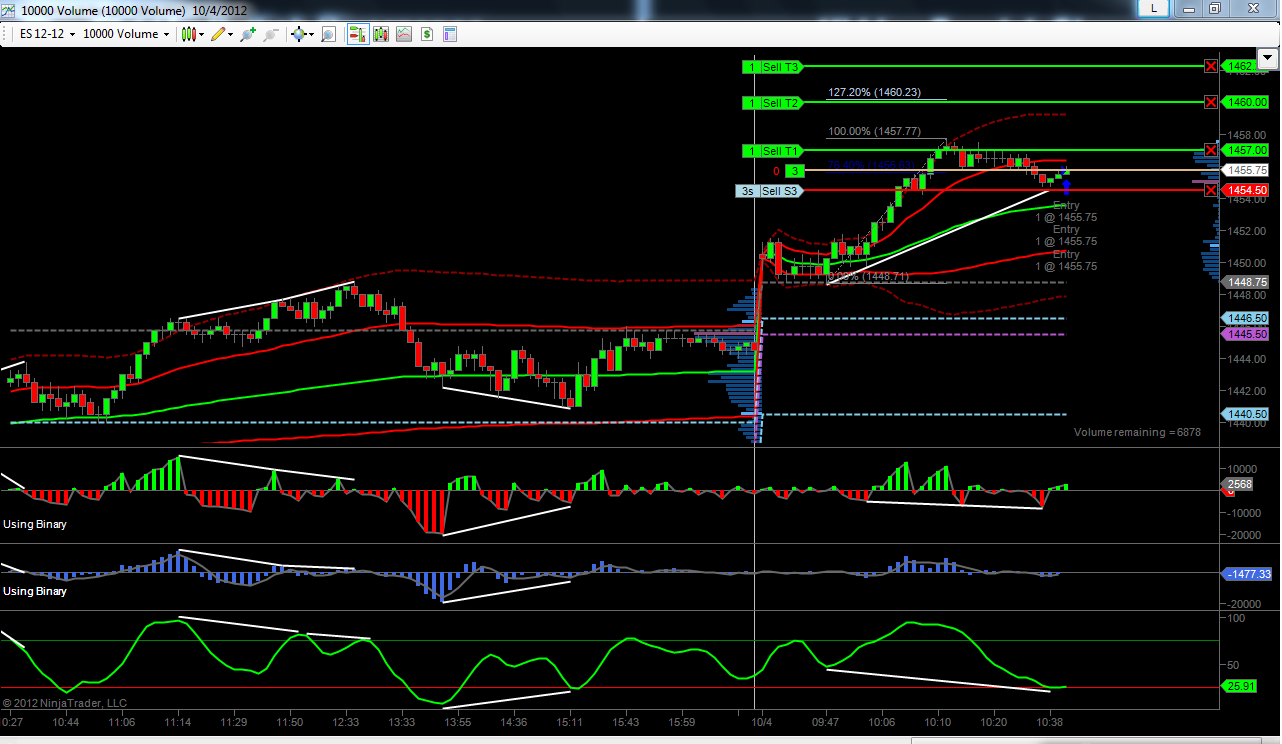1282x744 pixels.
Task: Cancel the Sell T2 order with its X
Action: click(1211, 102)
